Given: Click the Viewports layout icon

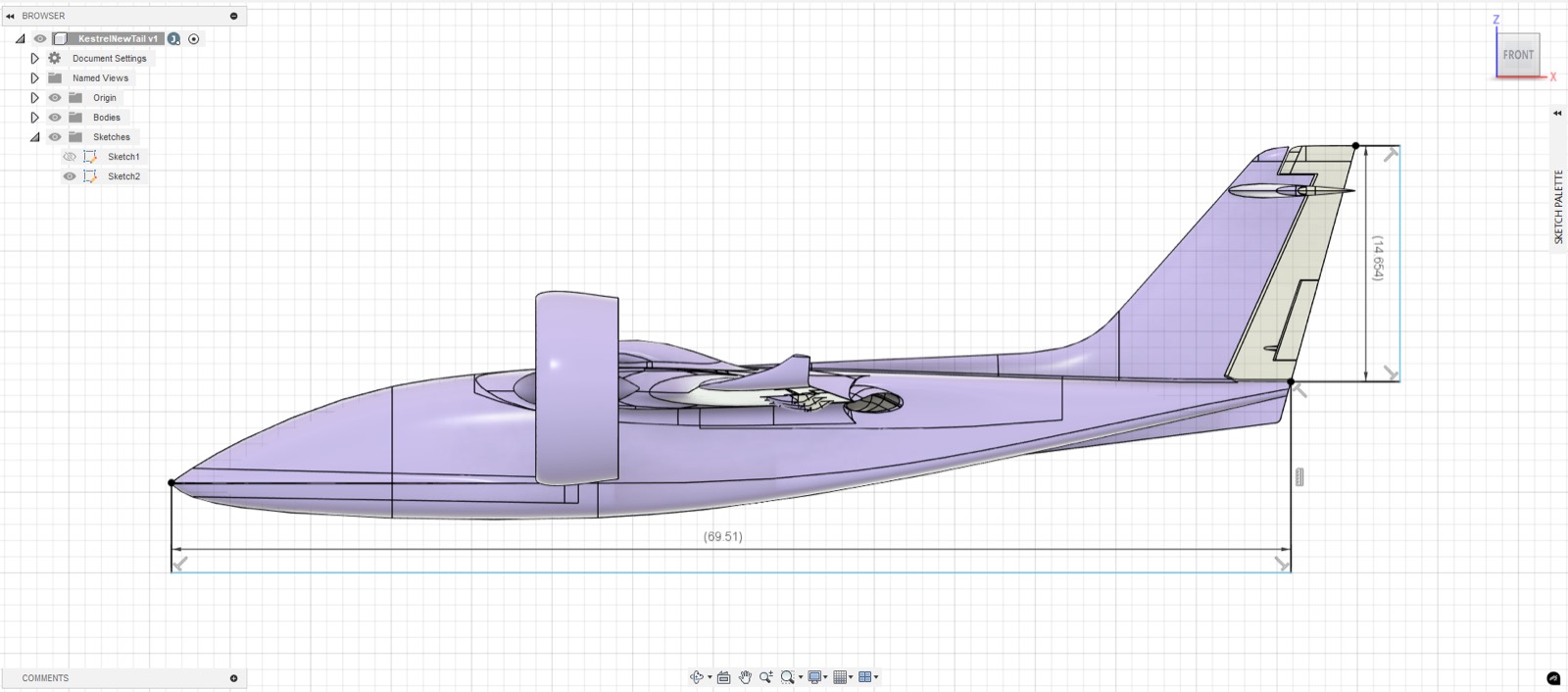Looking at the screenshot, I should coord(864,677).
